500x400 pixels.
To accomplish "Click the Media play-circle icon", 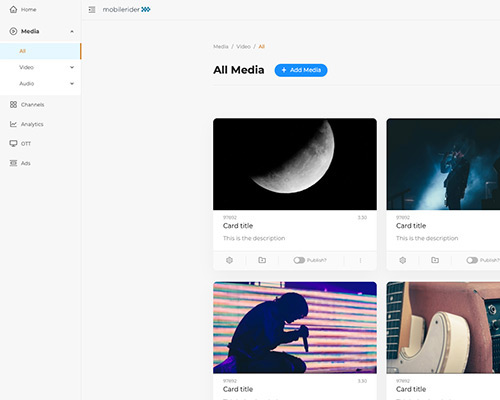I will click(x=13, y=31).
